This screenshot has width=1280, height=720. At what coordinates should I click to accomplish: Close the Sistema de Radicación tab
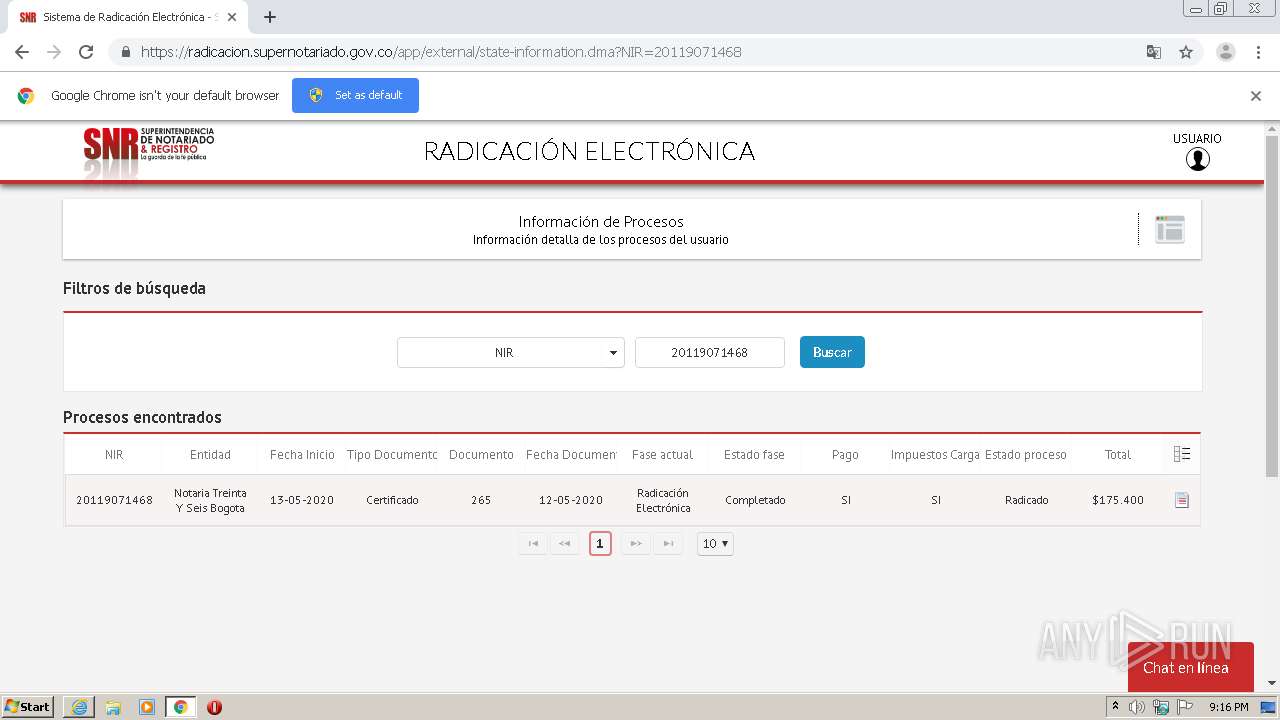232,17
